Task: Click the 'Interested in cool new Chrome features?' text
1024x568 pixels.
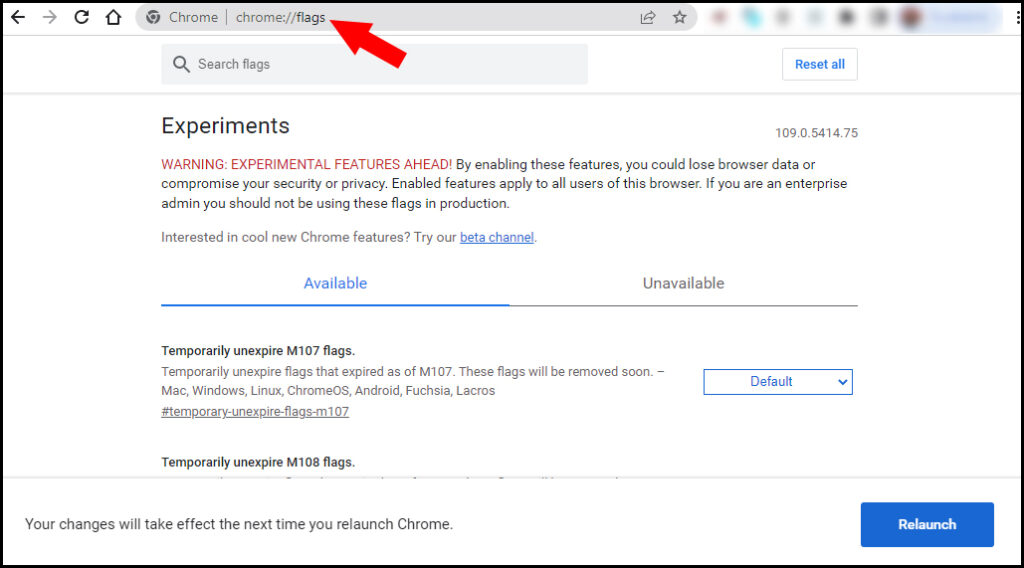Action: point(285,238)
